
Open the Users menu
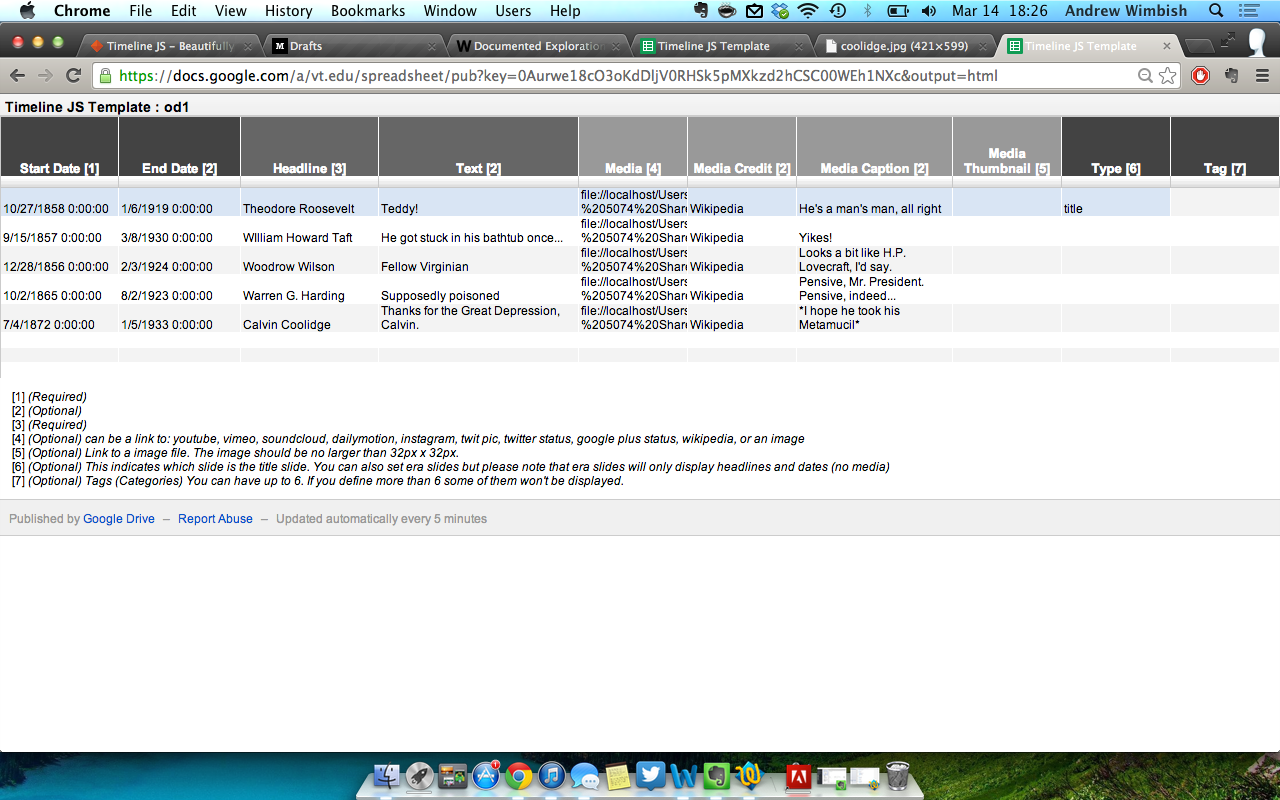pyautogui.click(x=513, y=11)
